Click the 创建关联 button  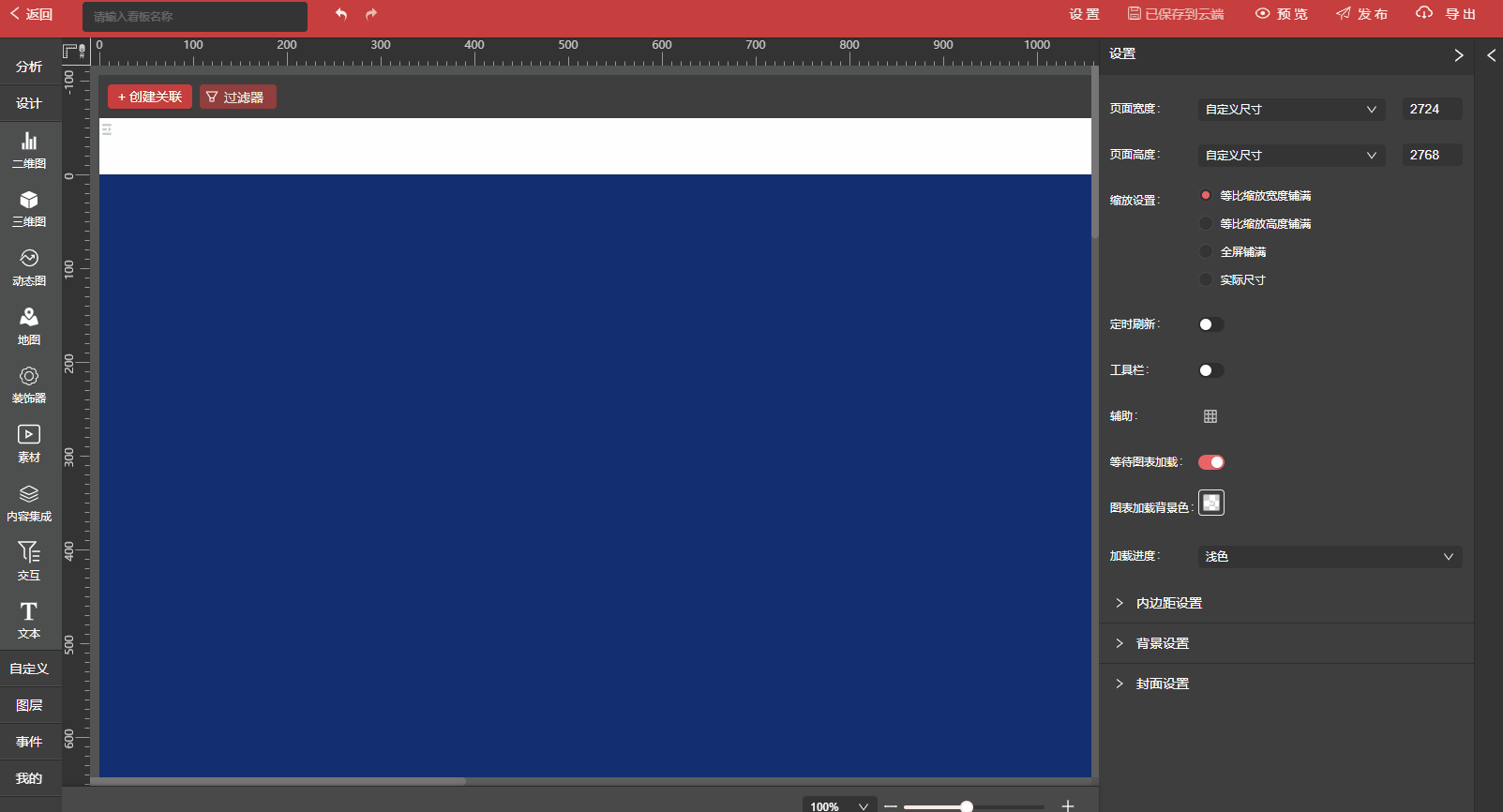pyautogui.click(x=150, y=98)
